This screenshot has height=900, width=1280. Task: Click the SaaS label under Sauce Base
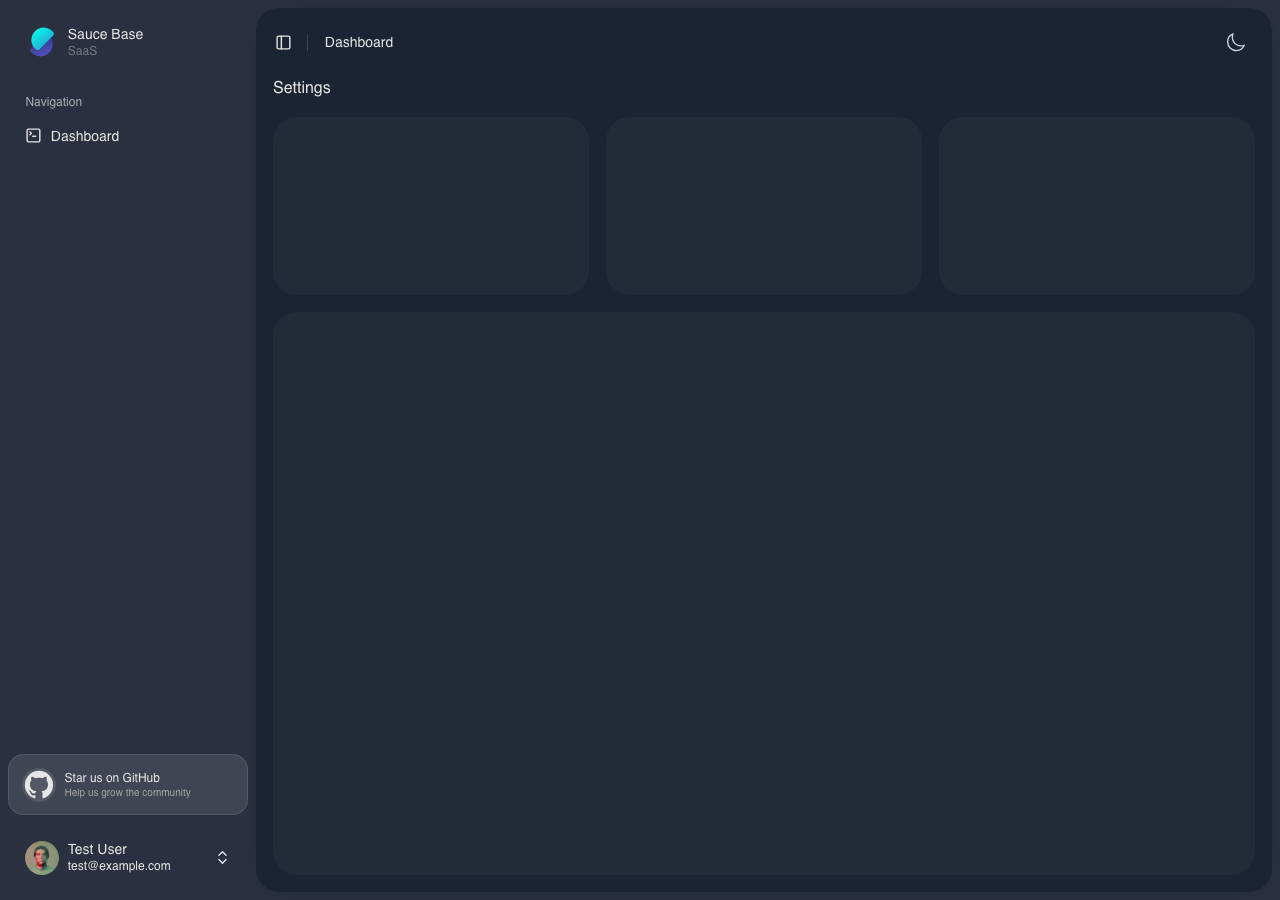tap(82, 50)
